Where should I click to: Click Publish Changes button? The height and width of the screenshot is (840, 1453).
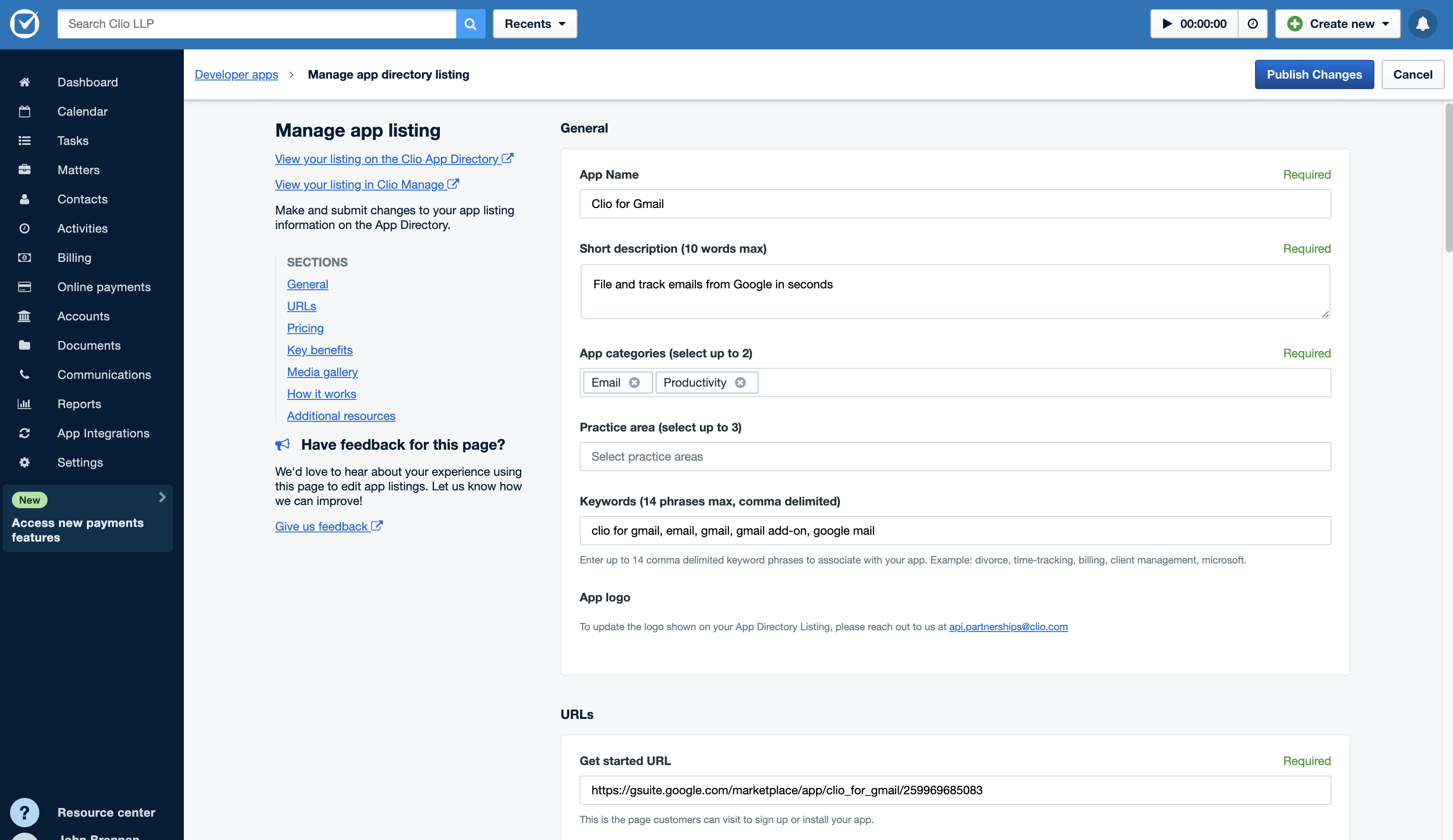click(x=1314, y=74)
